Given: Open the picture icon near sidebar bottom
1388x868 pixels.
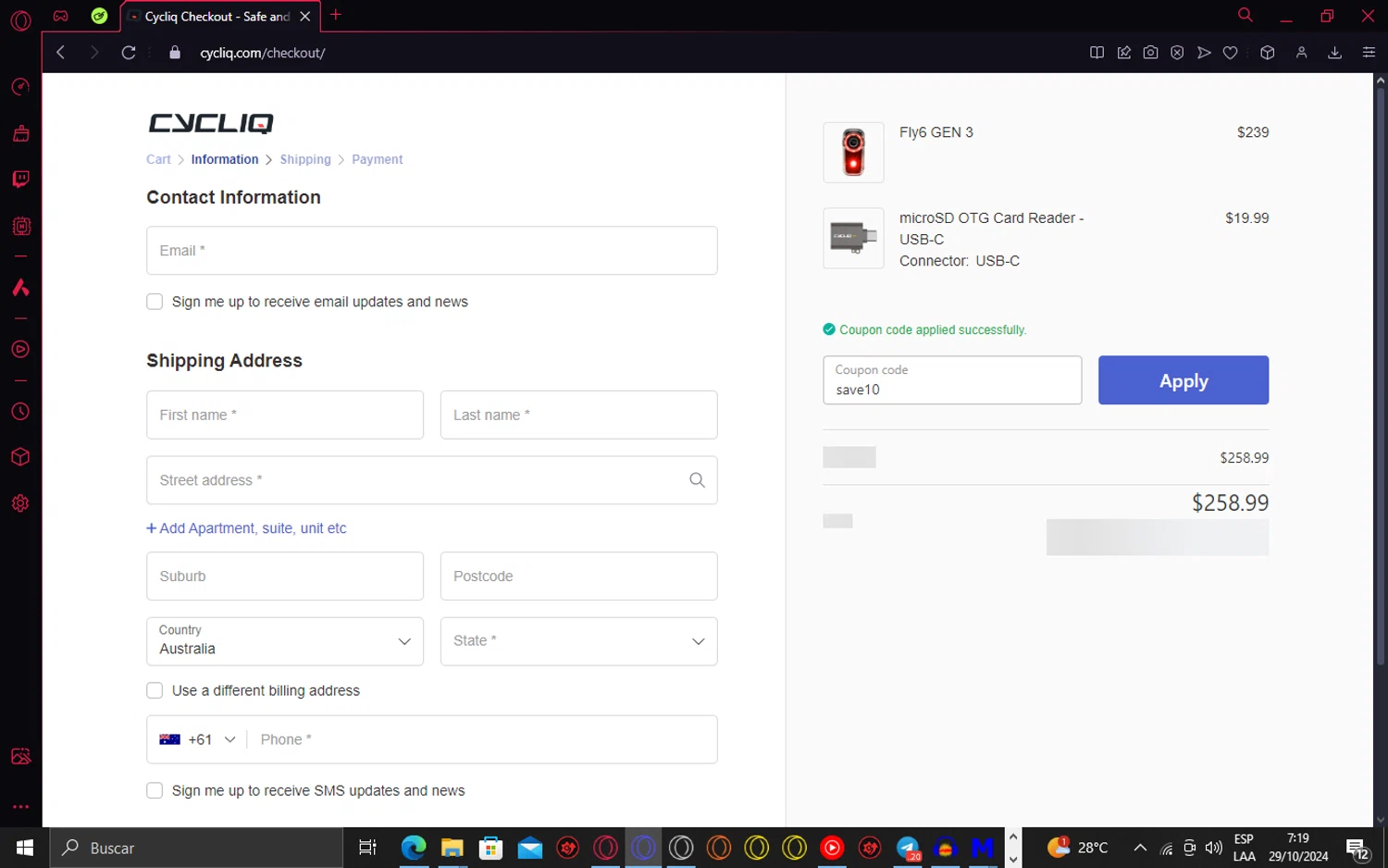Looking at the screenshot, I should [20, 756].
